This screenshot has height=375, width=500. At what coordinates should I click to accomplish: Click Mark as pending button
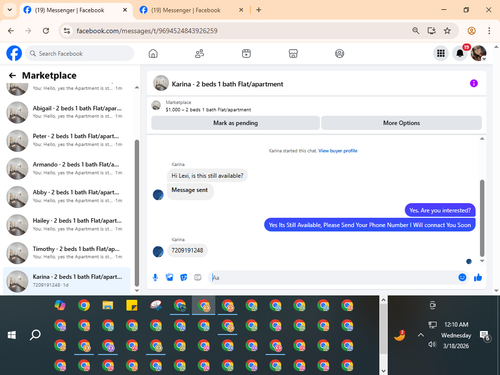pos(235,123)
